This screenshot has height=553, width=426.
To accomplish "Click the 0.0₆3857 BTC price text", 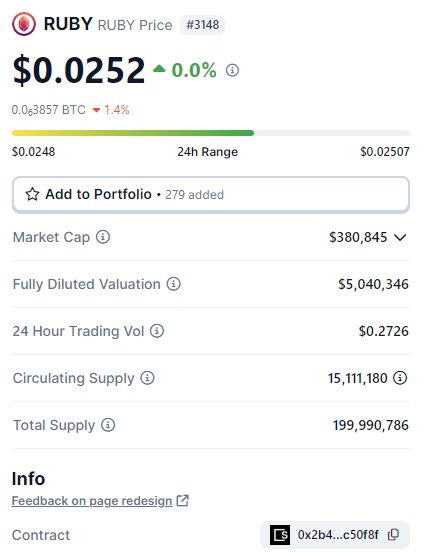I will coord(49,110).
